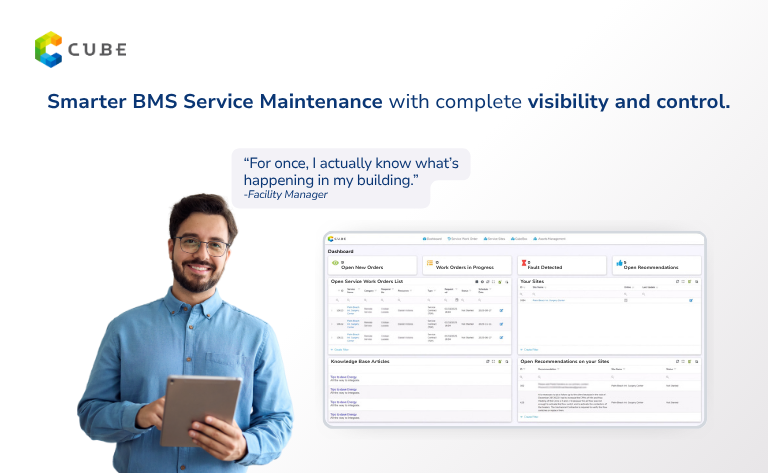Open the Dashboard nav item
768x473 pixels.
point(434,240)
